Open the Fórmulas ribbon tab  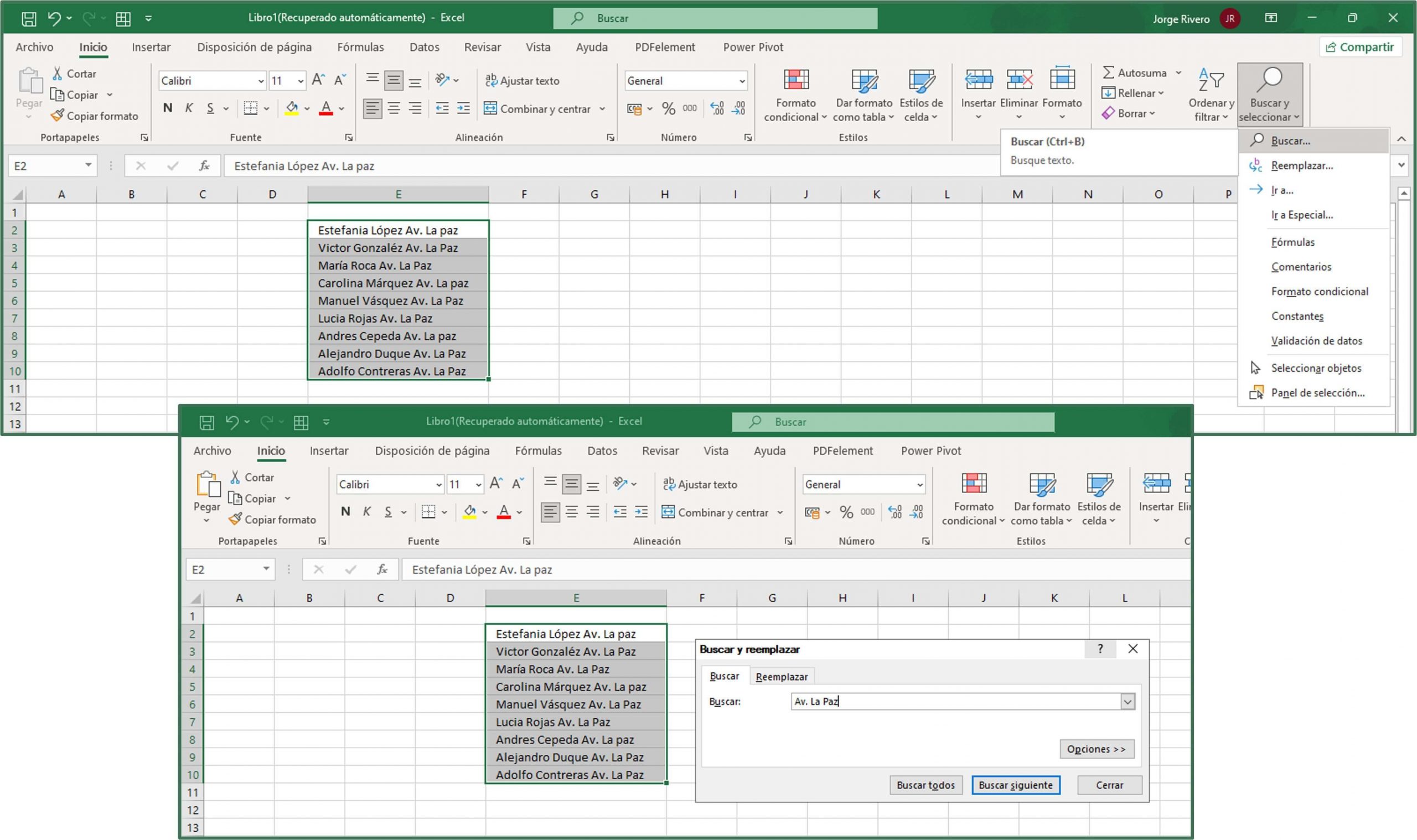(361, 47)
